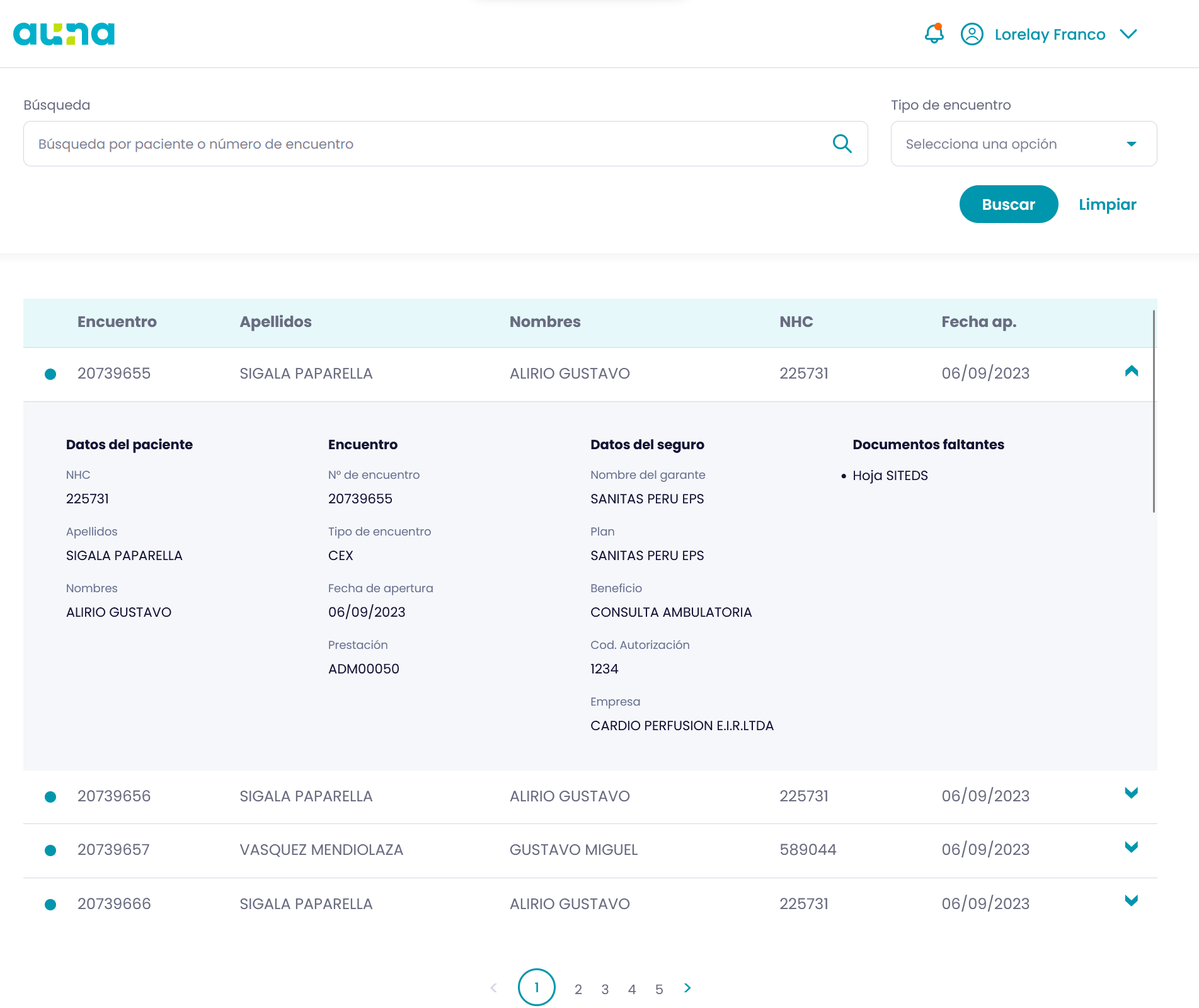Focus the patient or encounter search field
Image resolution: width=1199 pixels, height=1008 pixels.
445,144
